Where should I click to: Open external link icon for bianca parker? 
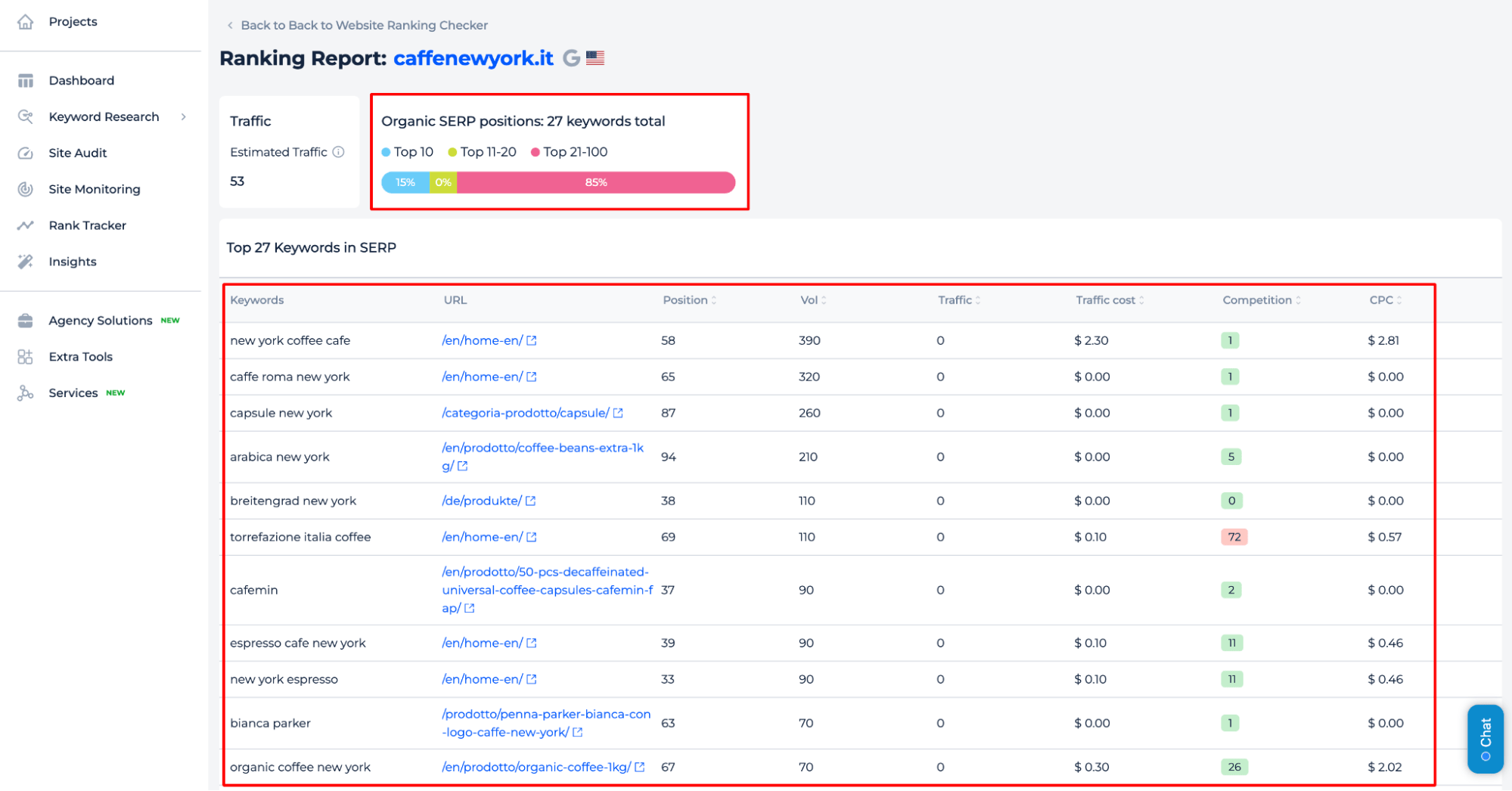pos(578,733)
